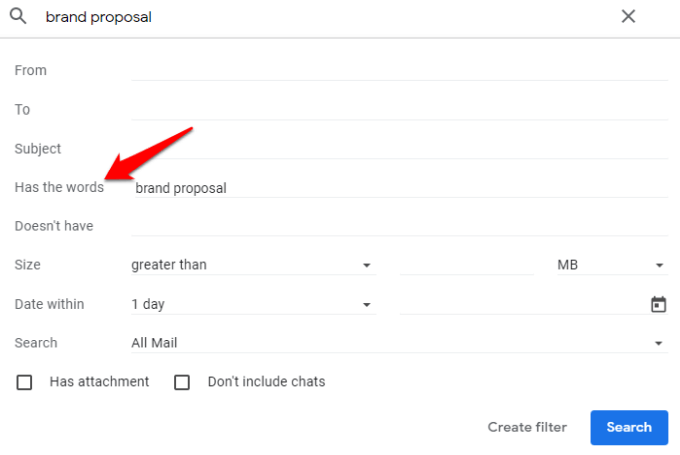Open the Date within '1 day' dropdown

[252, 304]
